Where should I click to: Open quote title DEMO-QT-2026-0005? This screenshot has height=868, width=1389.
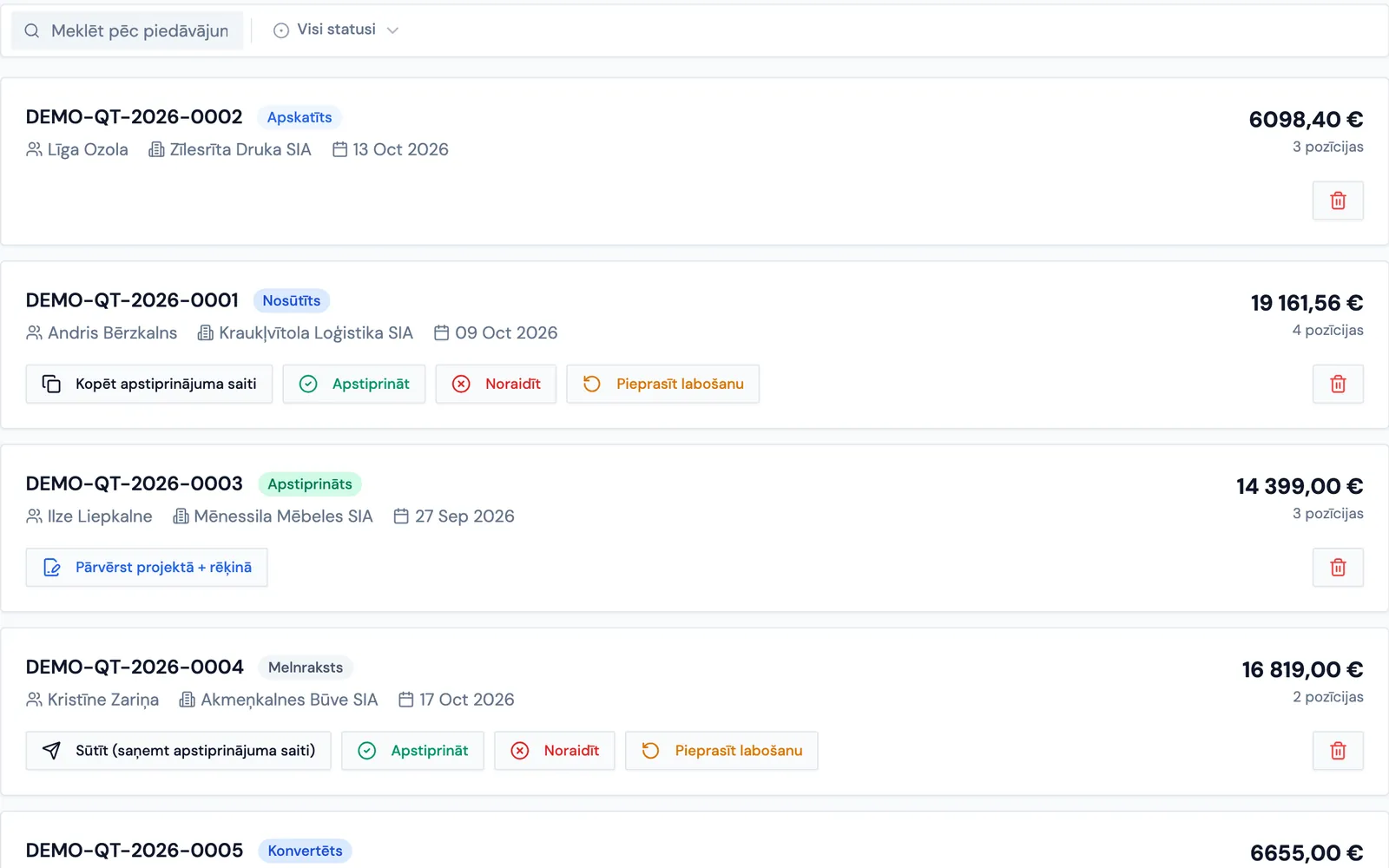click(135, 851)
